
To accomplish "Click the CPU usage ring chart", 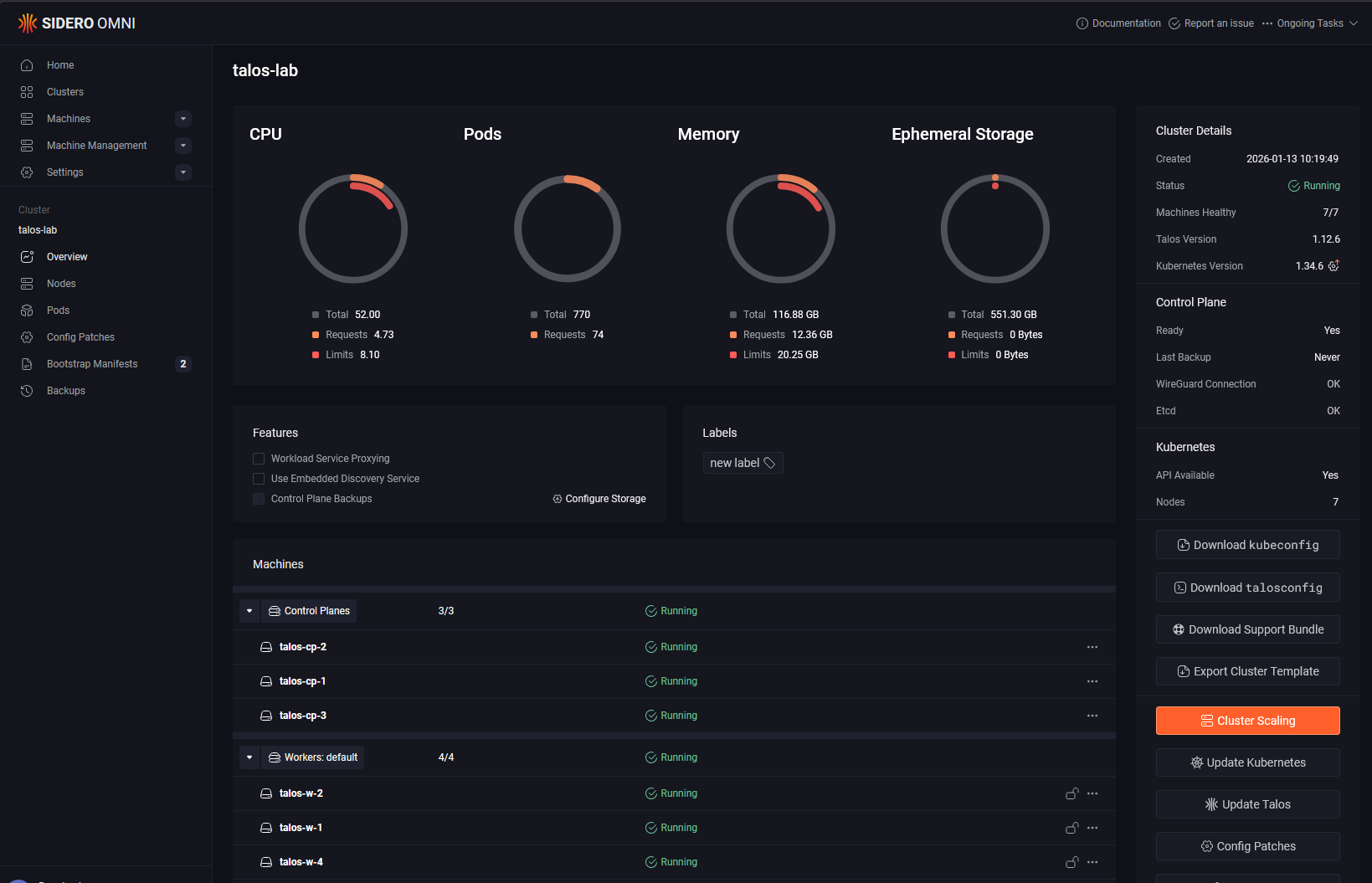I will click(x=353, y=228).
